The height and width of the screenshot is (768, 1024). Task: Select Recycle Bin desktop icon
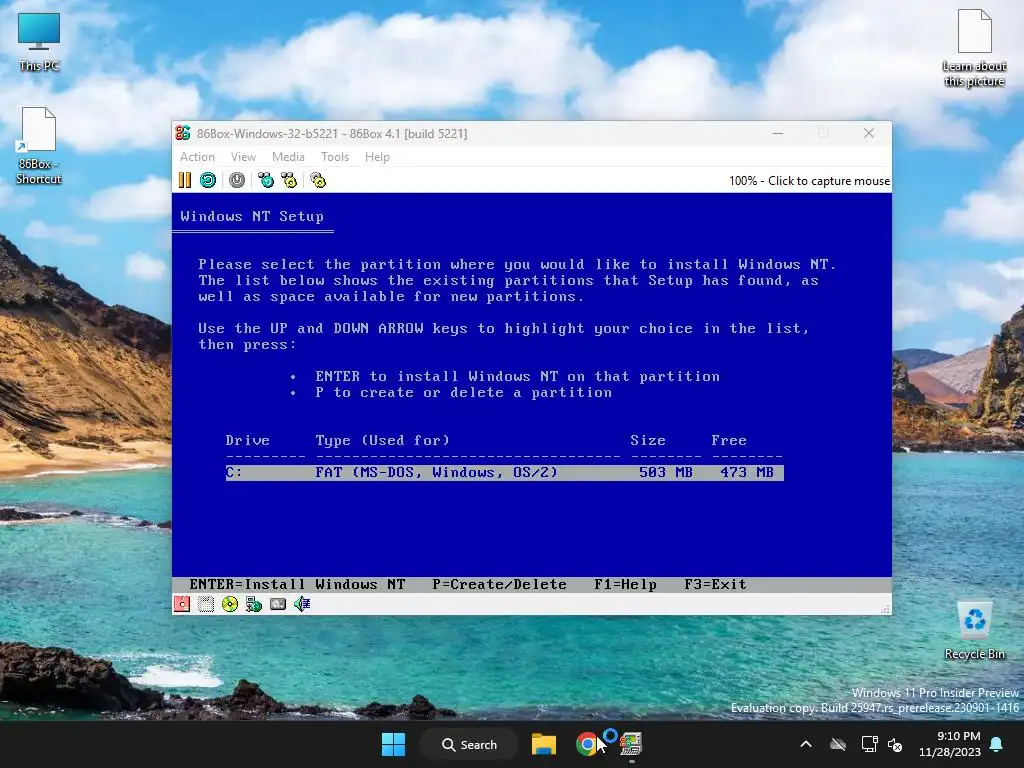click(x=974, y=631)
